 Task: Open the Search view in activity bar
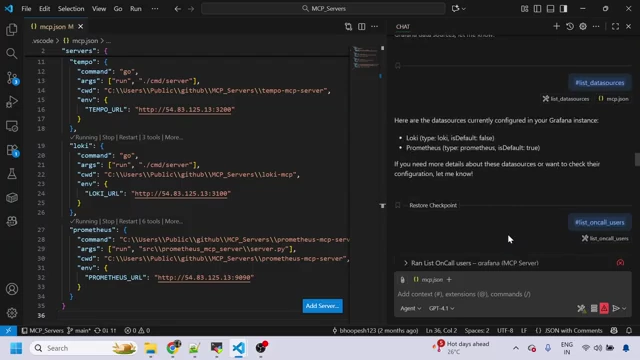tap(12, 53)
